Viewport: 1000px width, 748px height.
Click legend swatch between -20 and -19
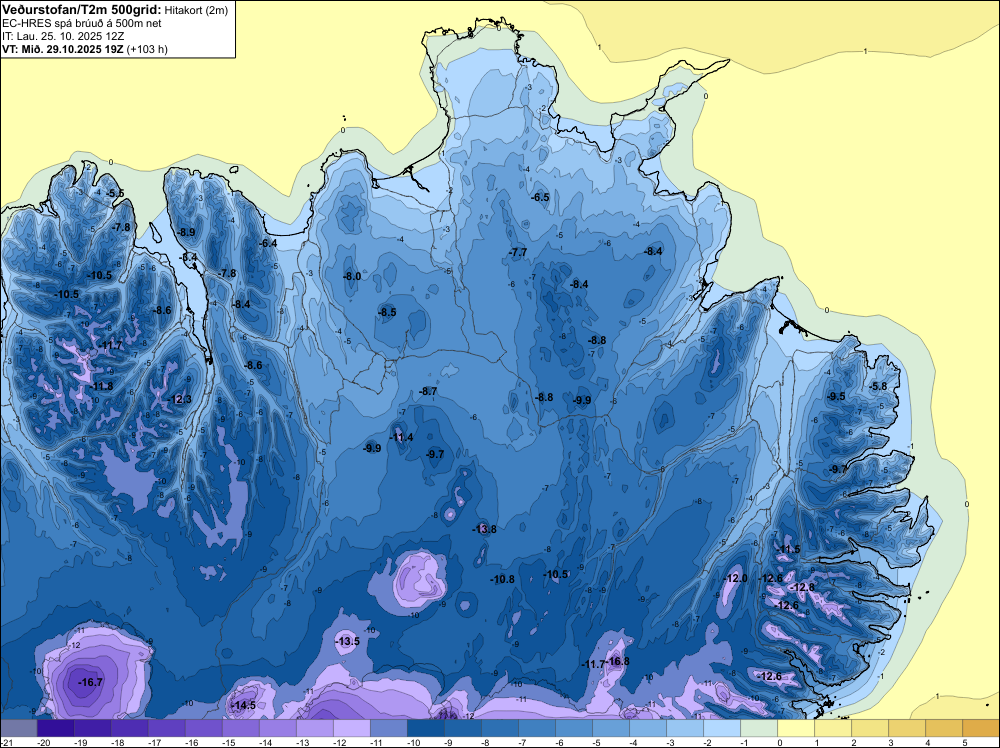(x=55, y=728)
